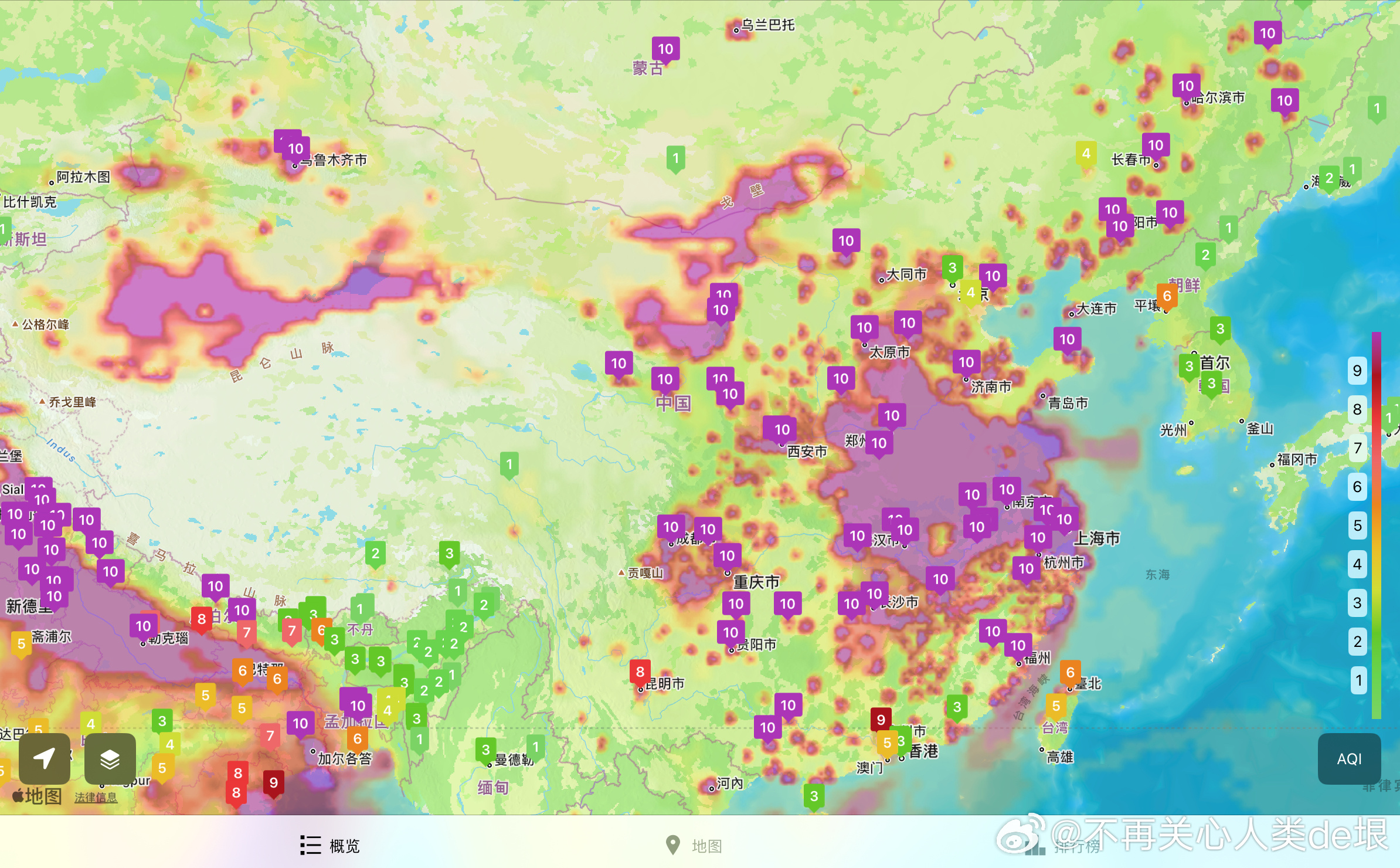
Task: Open the map layers button
Action: 110,758
